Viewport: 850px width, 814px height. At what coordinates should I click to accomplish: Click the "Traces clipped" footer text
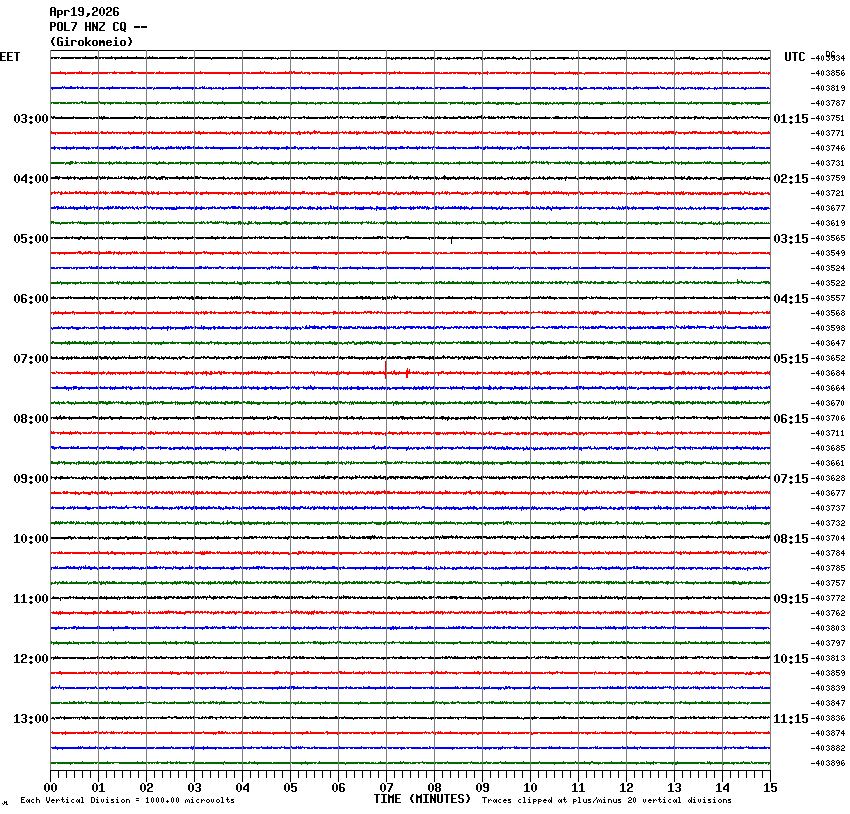[606, 800]
